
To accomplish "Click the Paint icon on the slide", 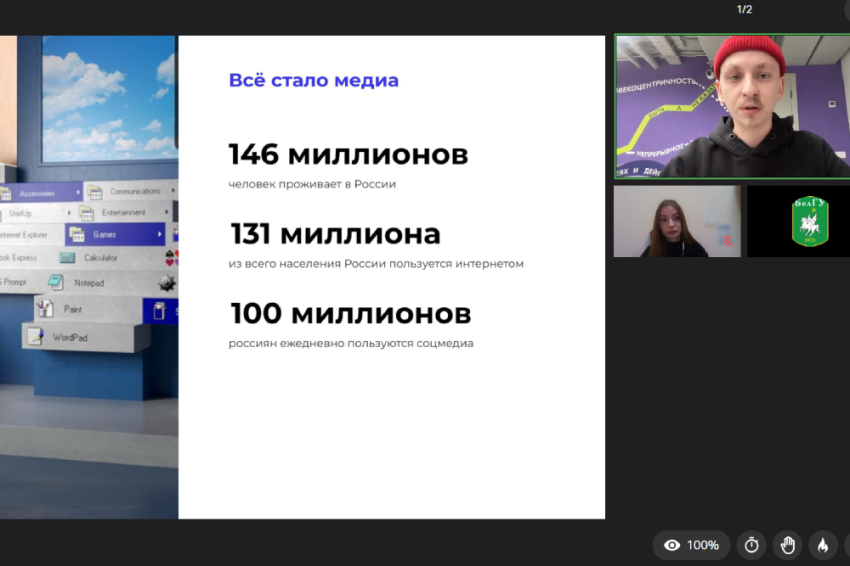I will (46, 309).
